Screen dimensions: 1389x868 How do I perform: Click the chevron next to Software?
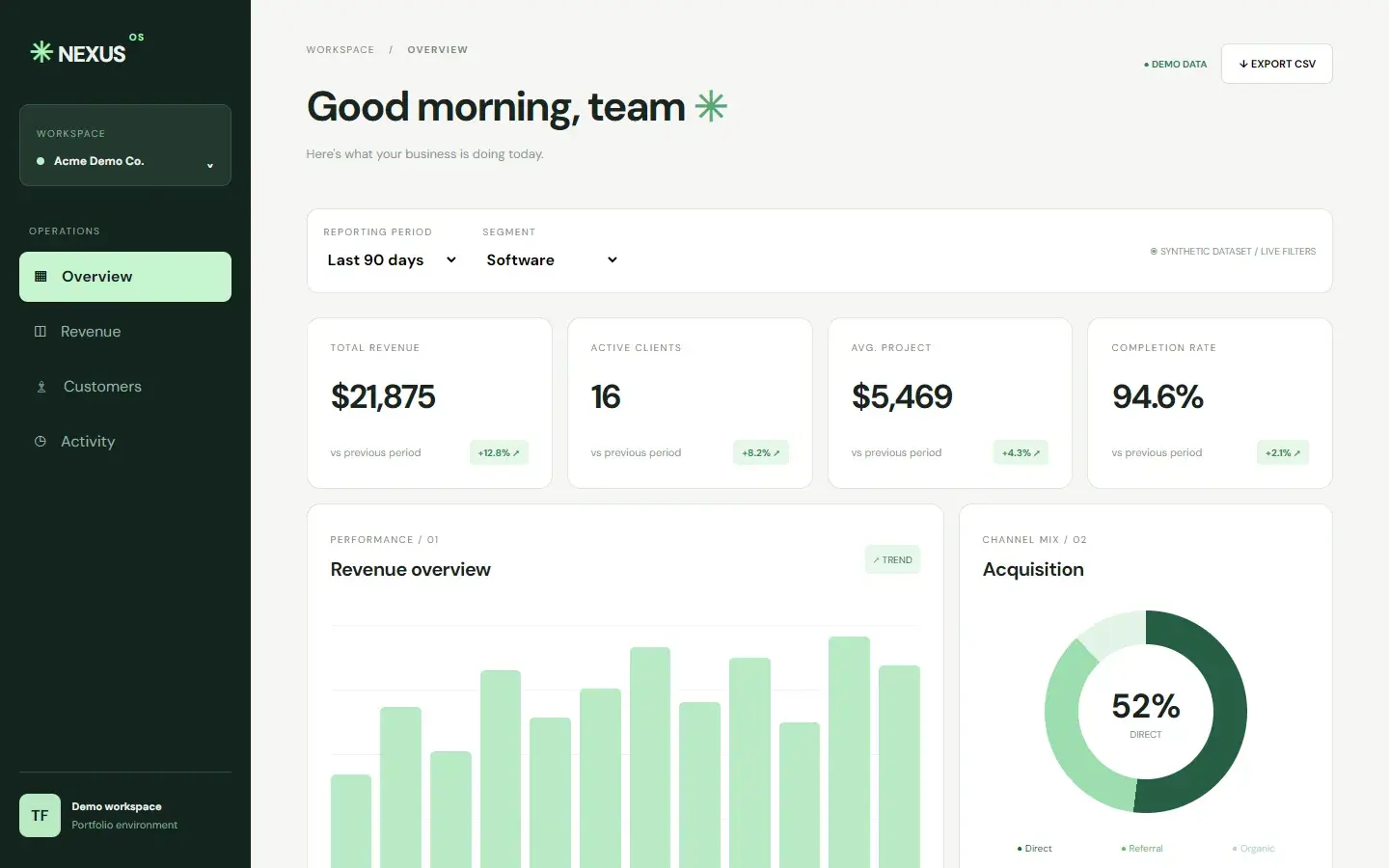612,260
